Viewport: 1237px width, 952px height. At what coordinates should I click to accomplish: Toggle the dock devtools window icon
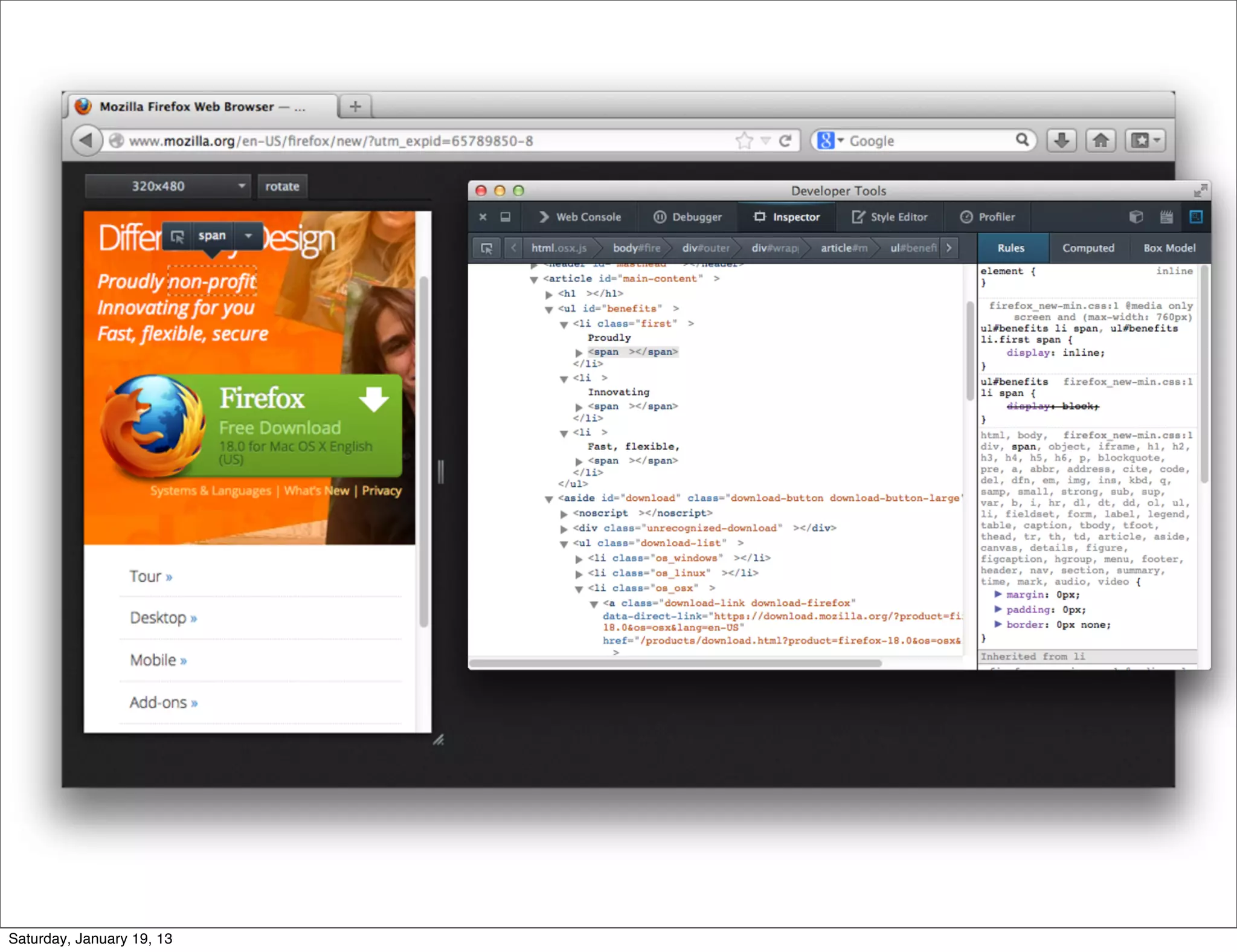pyautogui.click(x=506, y=217)
